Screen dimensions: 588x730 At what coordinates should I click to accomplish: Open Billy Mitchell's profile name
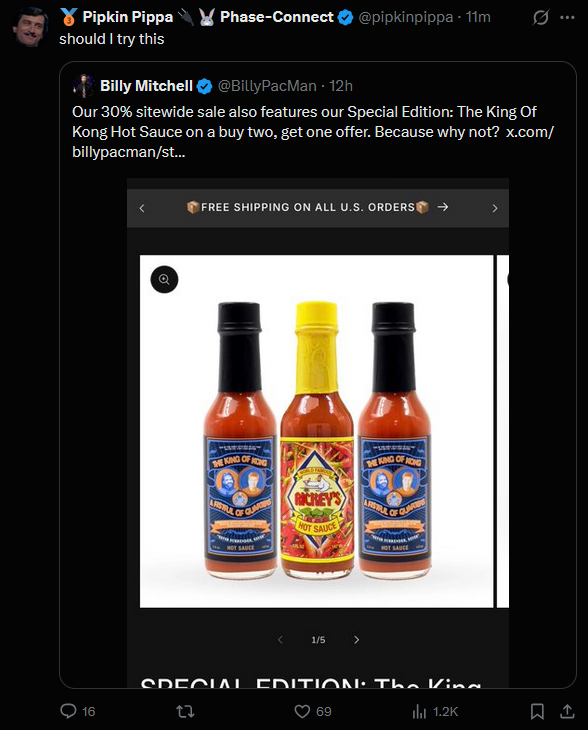[x=146, y=86]
